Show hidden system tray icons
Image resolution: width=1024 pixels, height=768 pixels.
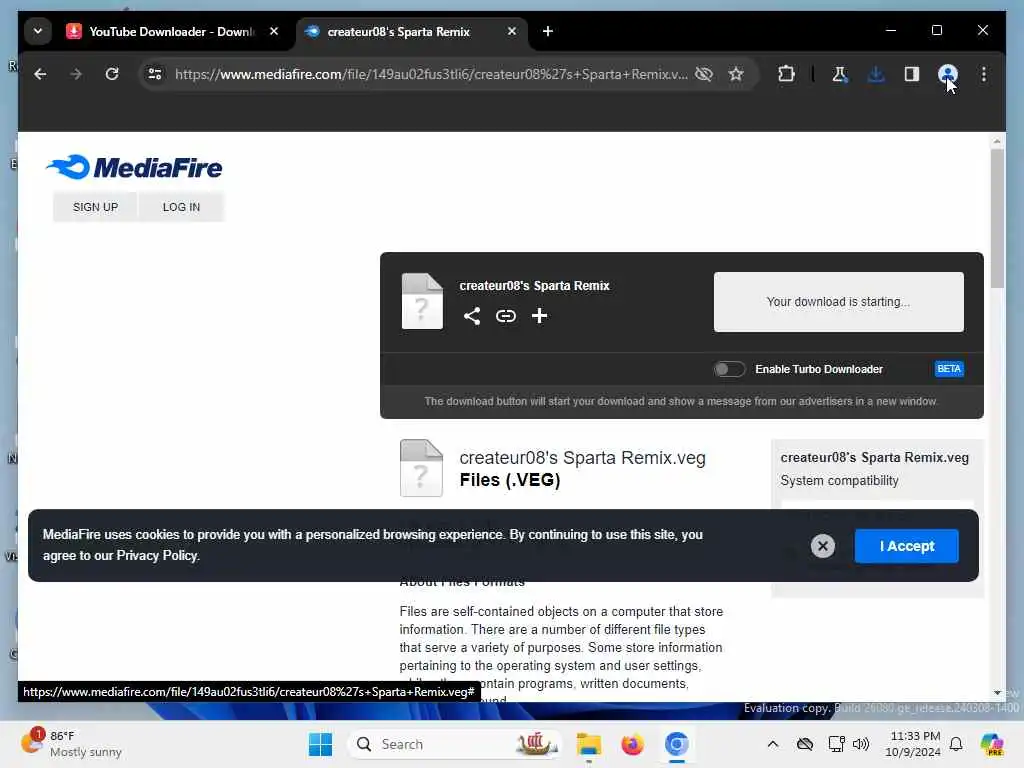click(773, 744)
